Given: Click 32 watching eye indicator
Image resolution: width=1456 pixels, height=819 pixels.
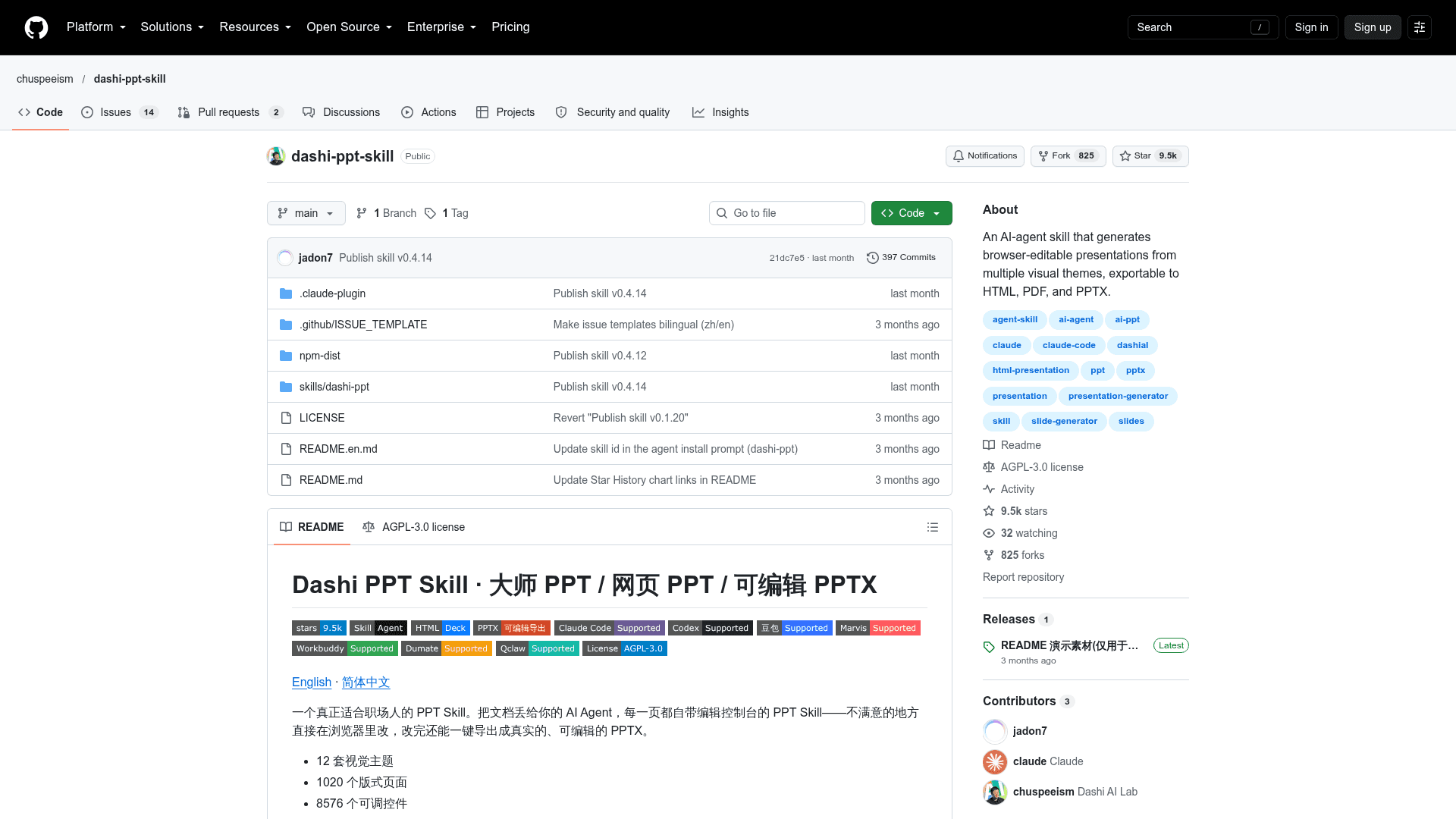Looking at the screenshot, I should pyautogui.click(x=989, y=533).
